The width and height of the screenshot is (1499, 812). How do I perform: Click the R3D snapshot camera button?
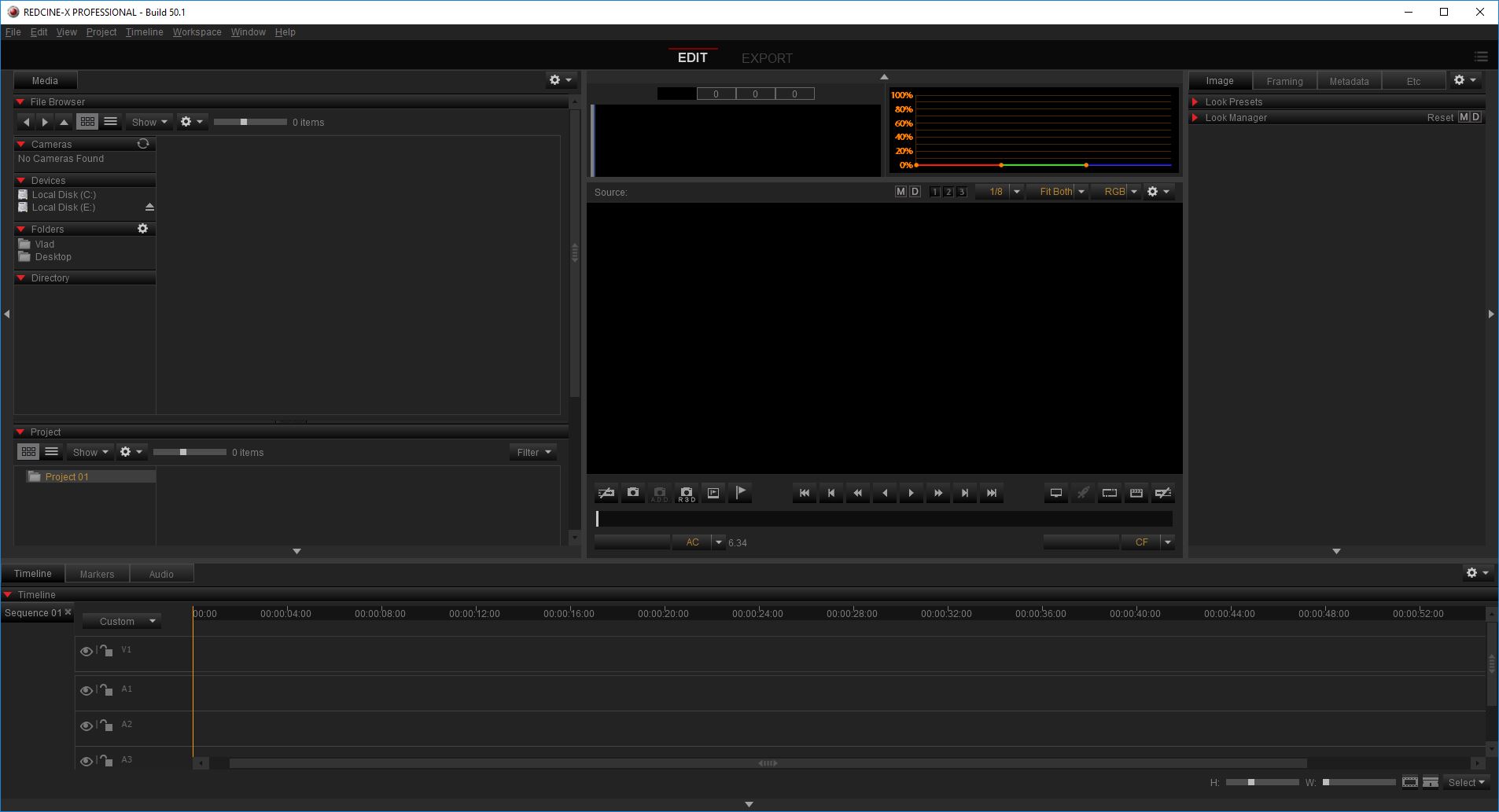[x=687, y=493]
